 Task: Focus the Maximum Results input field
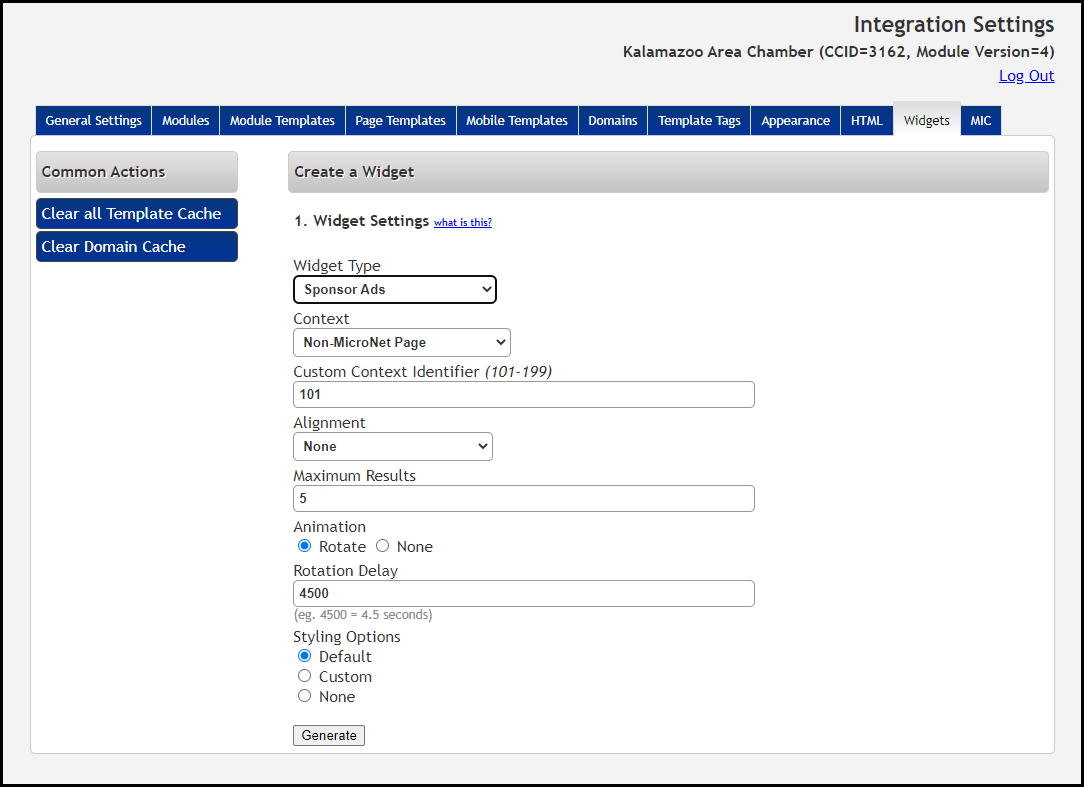(x=523, y=498)
